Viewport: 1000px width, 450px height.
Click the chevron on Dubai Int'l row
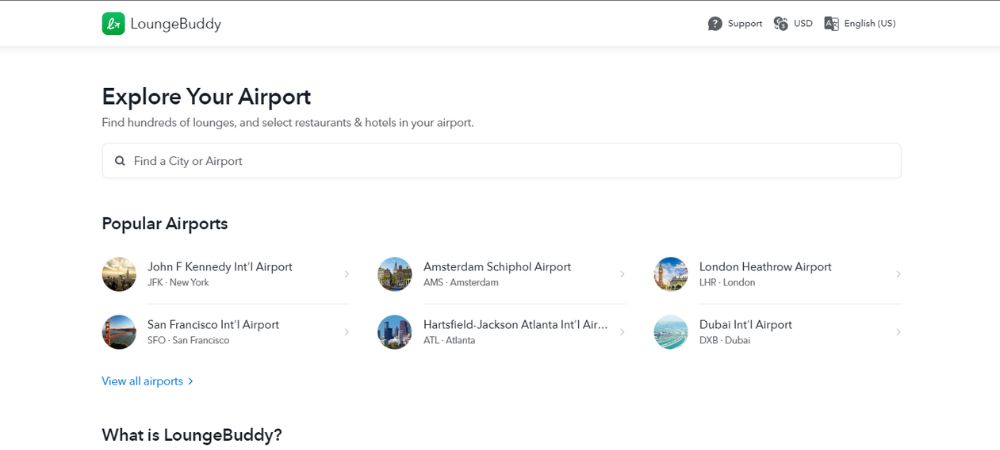pos(898,332)
